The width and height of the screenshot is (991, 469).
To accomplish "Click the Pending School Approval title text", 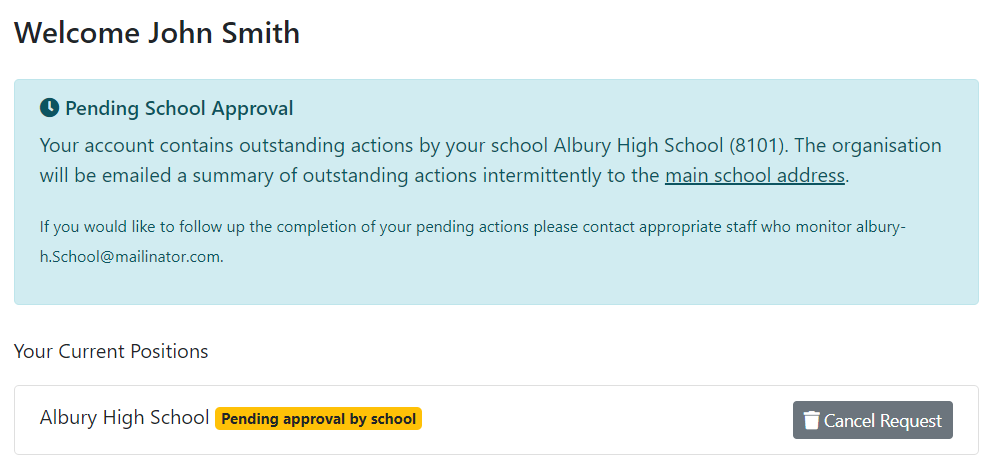I will [x=179, y=109].
